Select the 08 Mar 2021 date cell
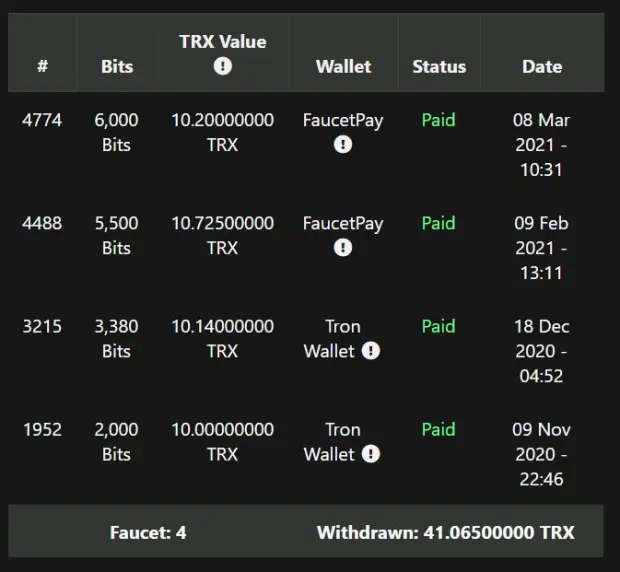Screen dimensions: 620x572 [x=541, y=145]
